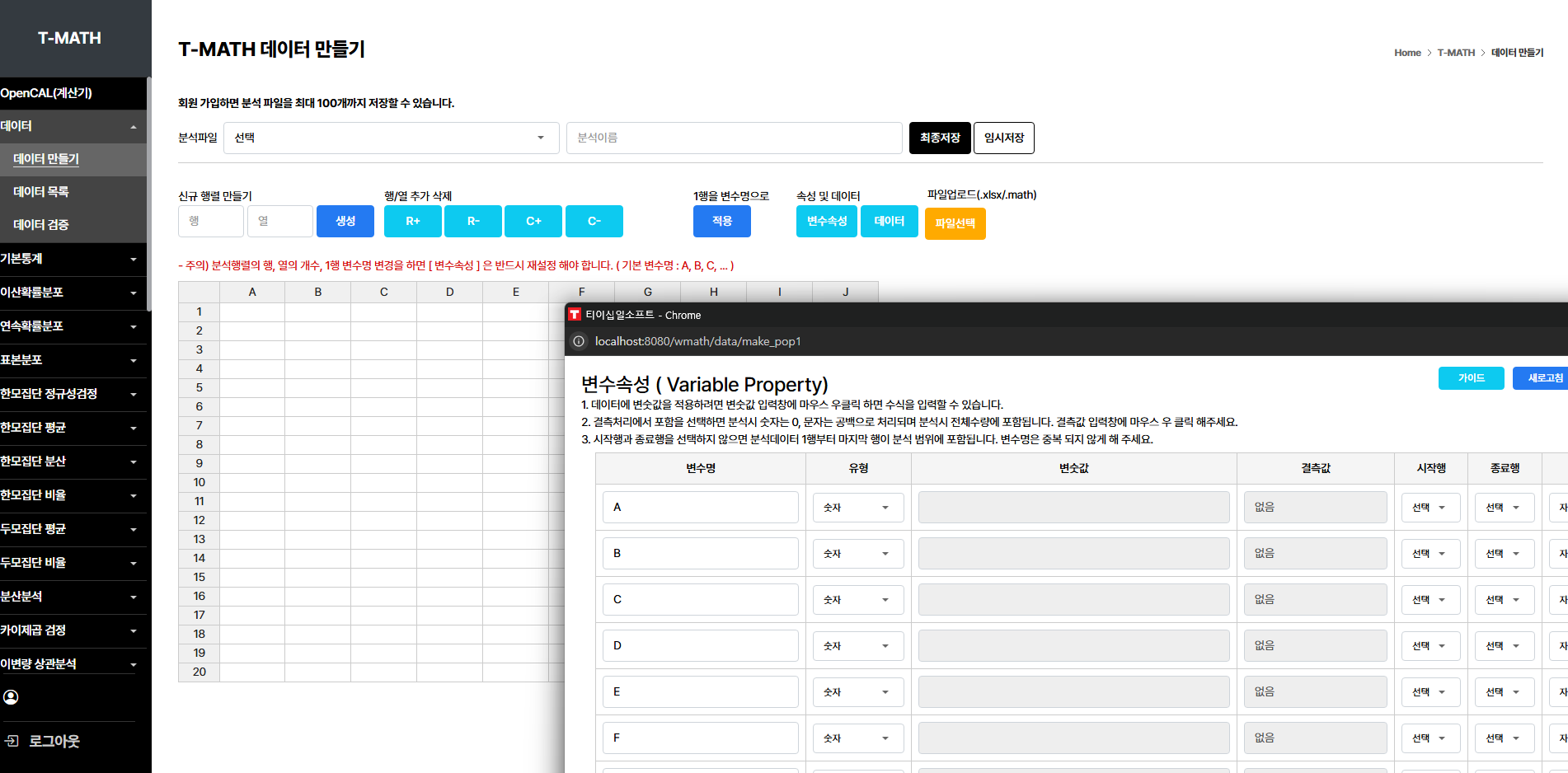Screen dimensions: 1568x773
Task: Click the variable name field for D
Action: tap(700, 646)
